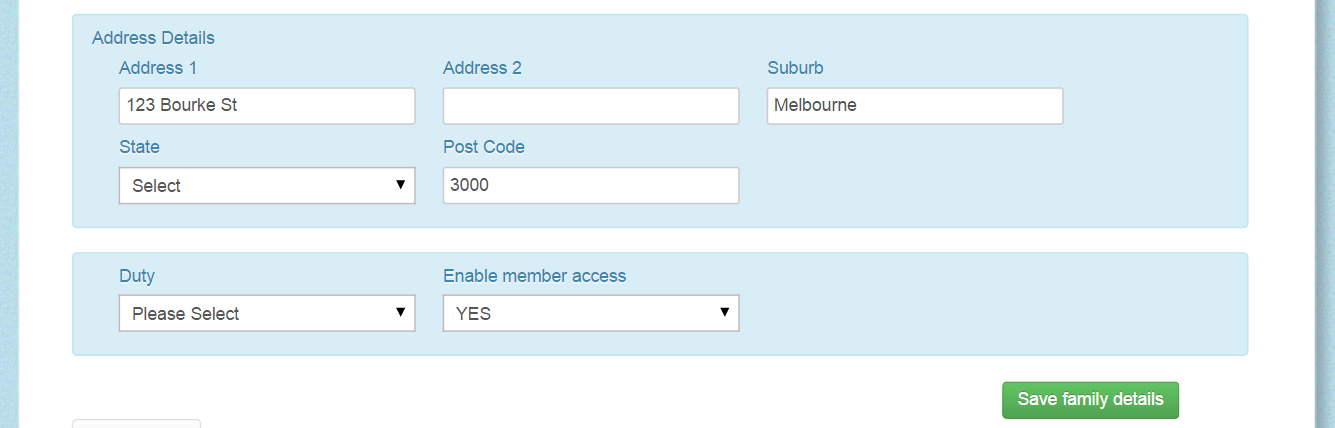Select the Post Code field with 3000
The width and height of the screenshot is (1335, 428).
(x=591, y=185)
